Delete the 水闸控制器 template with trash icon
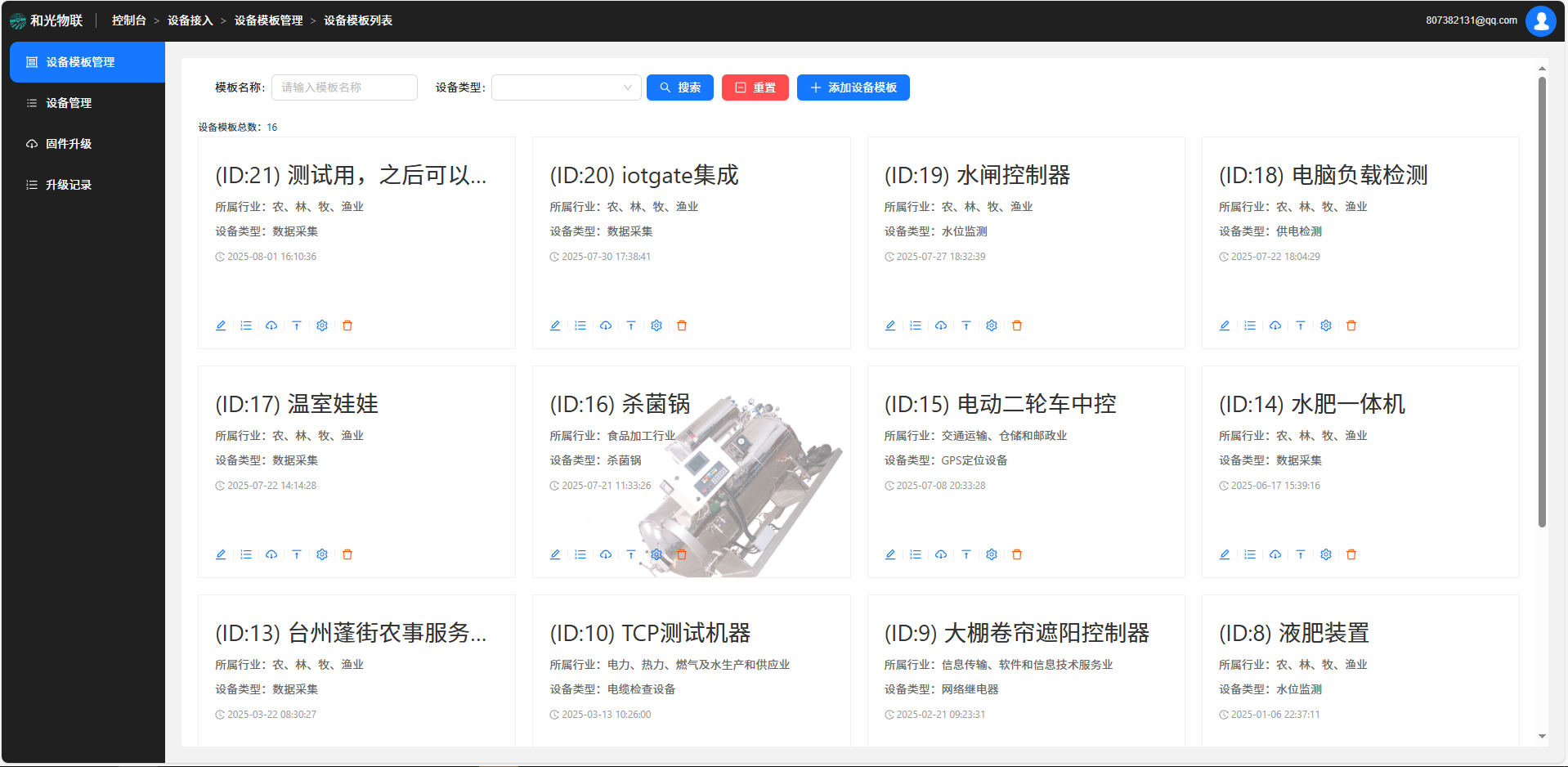1568x767 pixels. (x=1017, y=325)
